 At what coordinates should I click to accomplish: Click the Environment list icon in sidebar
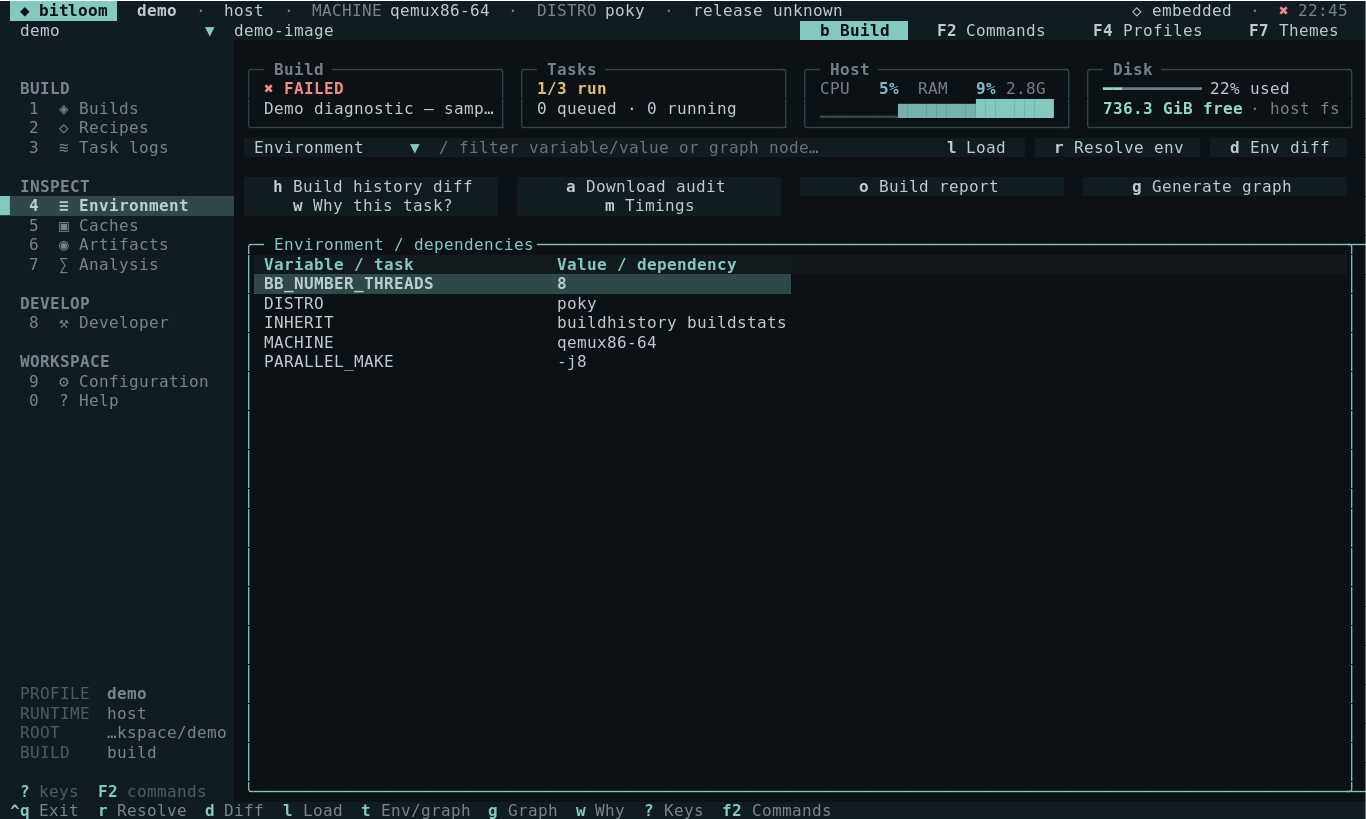[64, 206]
